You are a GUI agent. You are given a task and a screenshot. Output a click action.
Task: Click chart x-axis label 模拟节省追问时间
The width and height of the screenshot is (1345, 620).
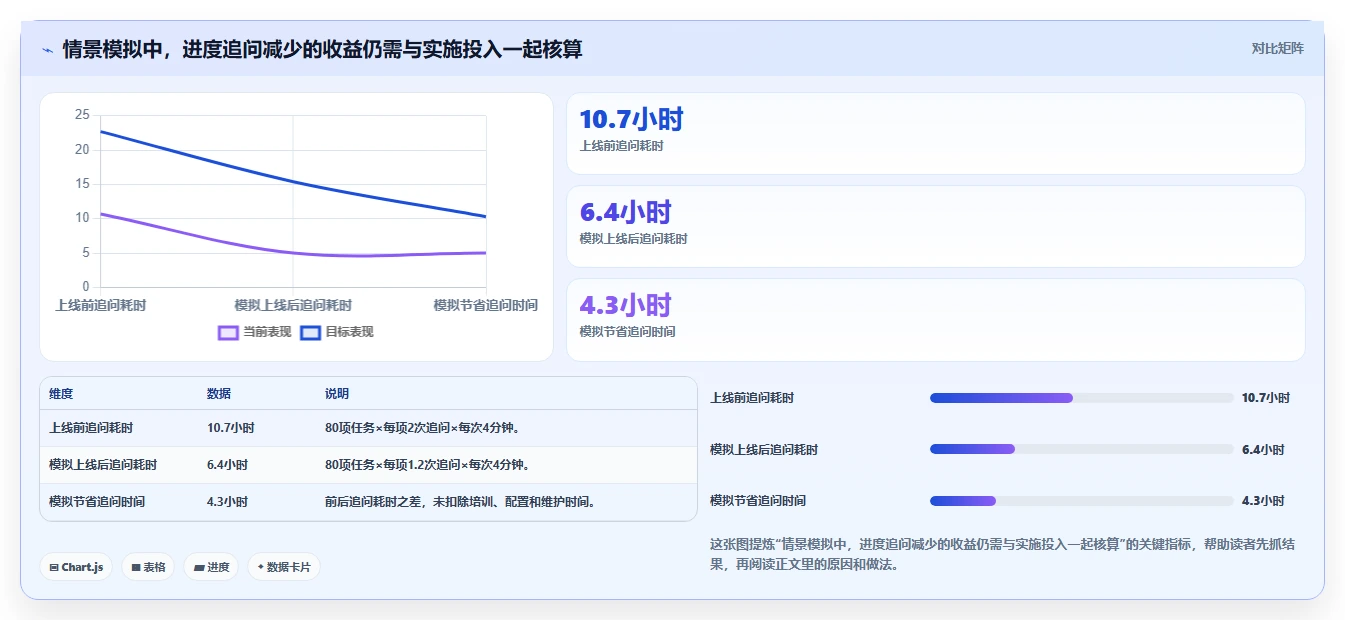click(486, 305)
